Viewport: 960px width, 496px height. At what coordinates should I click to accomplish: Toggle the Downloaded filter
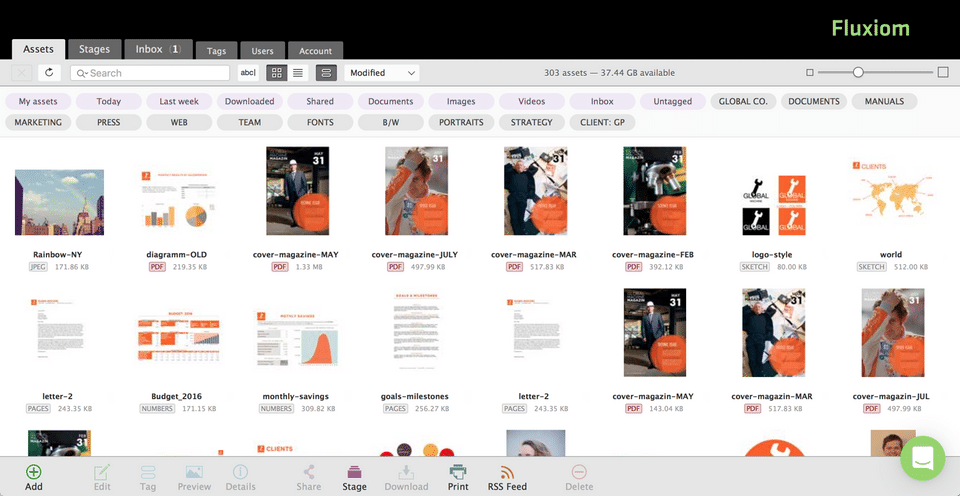pyautogui.click(x=249, y=102)
